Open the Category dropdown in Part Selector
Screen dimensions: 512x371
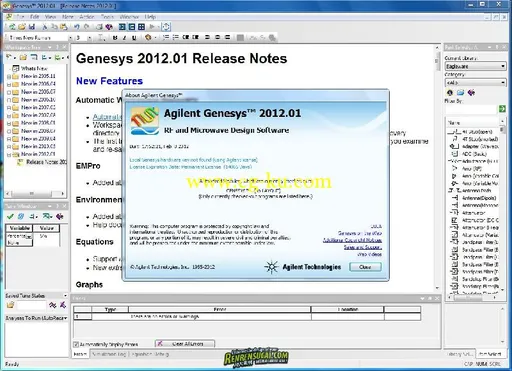475,82
